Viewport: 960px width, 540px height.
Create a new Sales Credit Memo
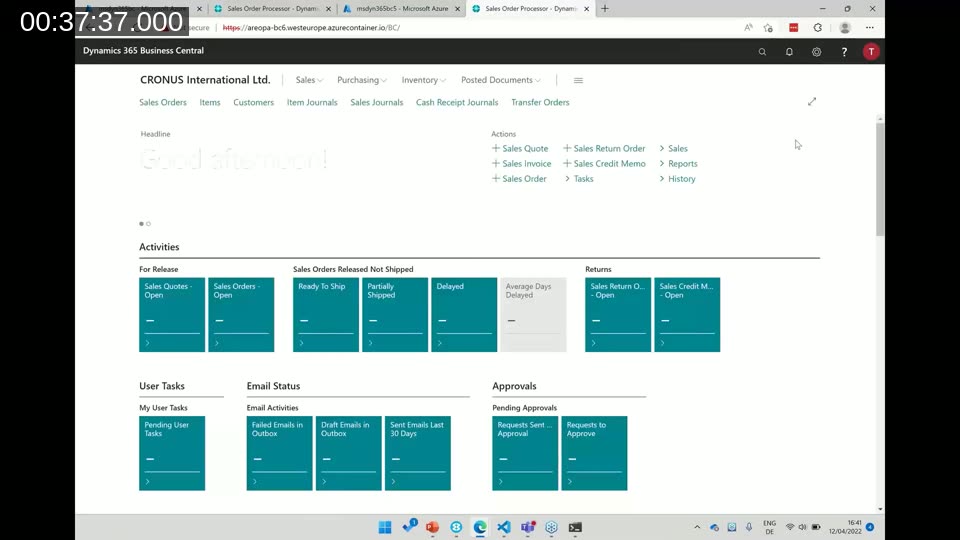tap(604, 163)
